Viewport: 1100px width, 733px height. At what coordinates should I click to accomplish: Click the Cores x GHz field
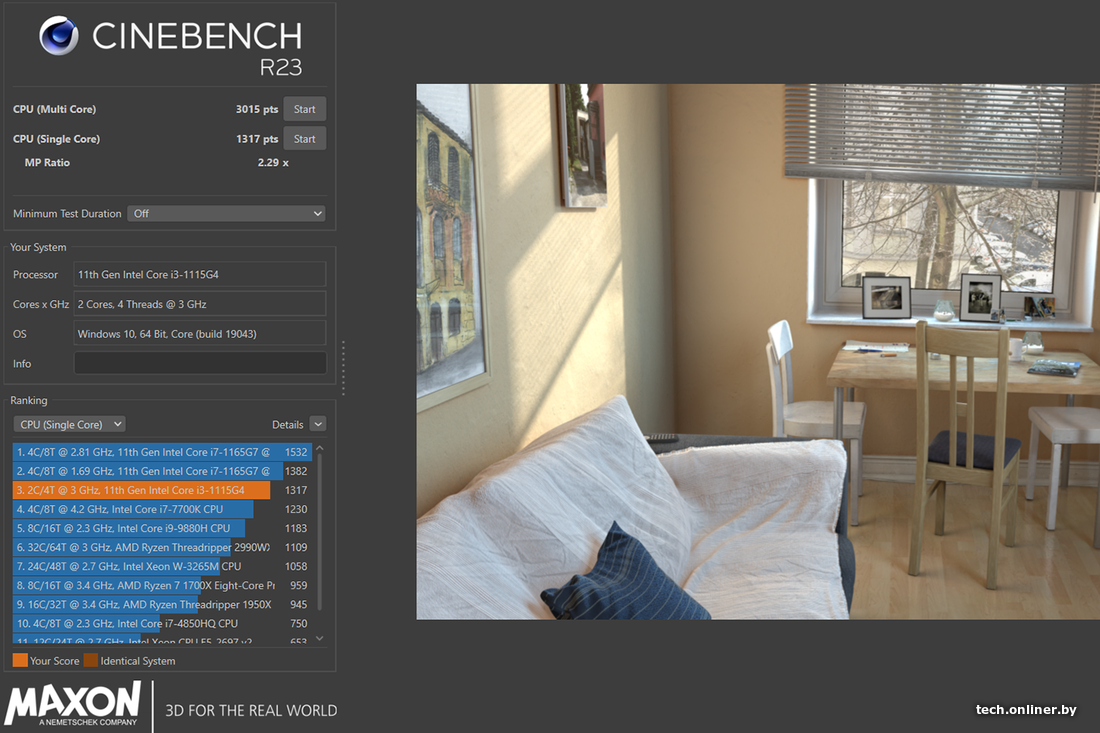click(x=200, y=304)
